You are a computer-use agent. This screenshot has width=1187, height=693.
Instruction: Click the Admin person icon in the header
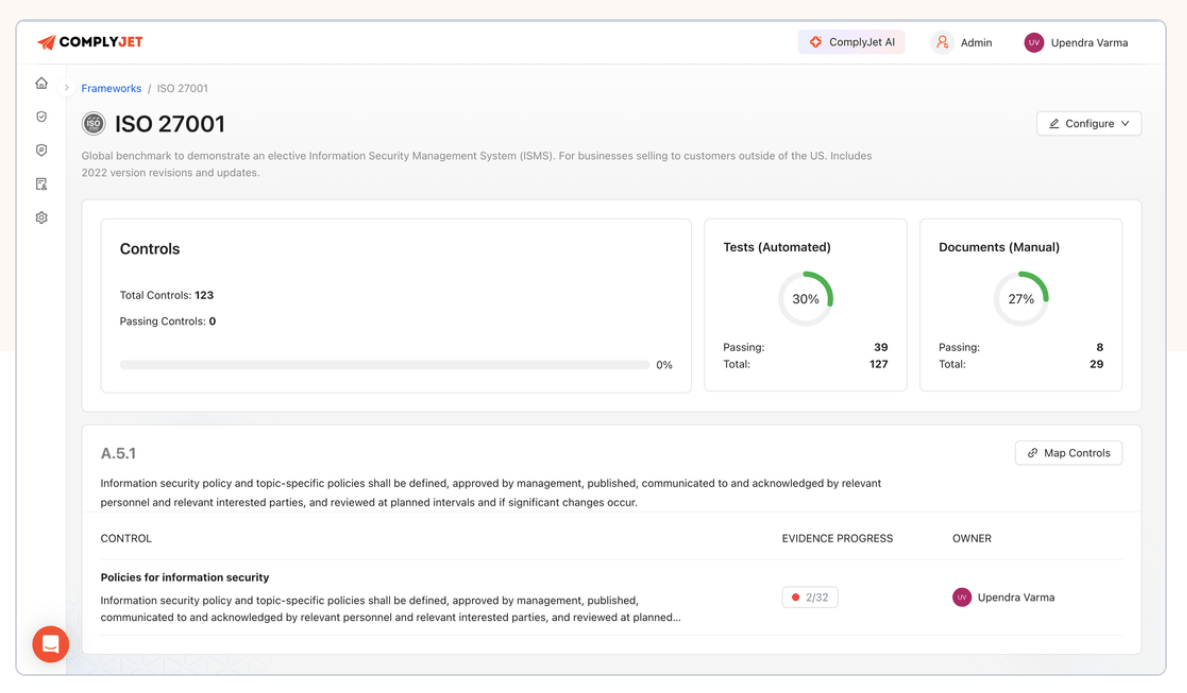pyautogui.click(x=941, y=42)
